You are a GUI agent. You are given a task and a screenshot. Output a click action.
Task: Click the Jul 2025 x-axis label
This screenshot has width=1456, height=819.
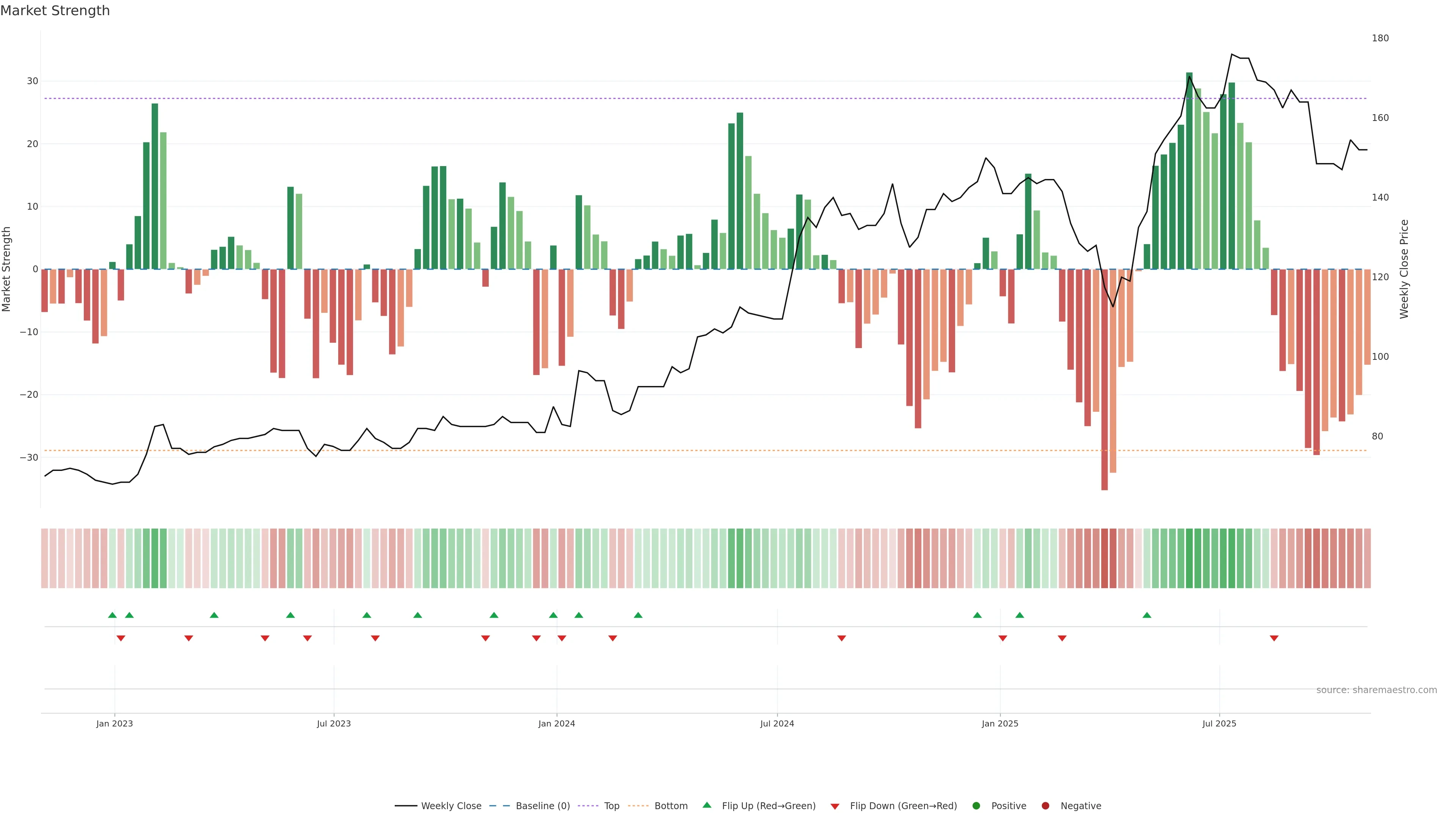point(1219,723)
